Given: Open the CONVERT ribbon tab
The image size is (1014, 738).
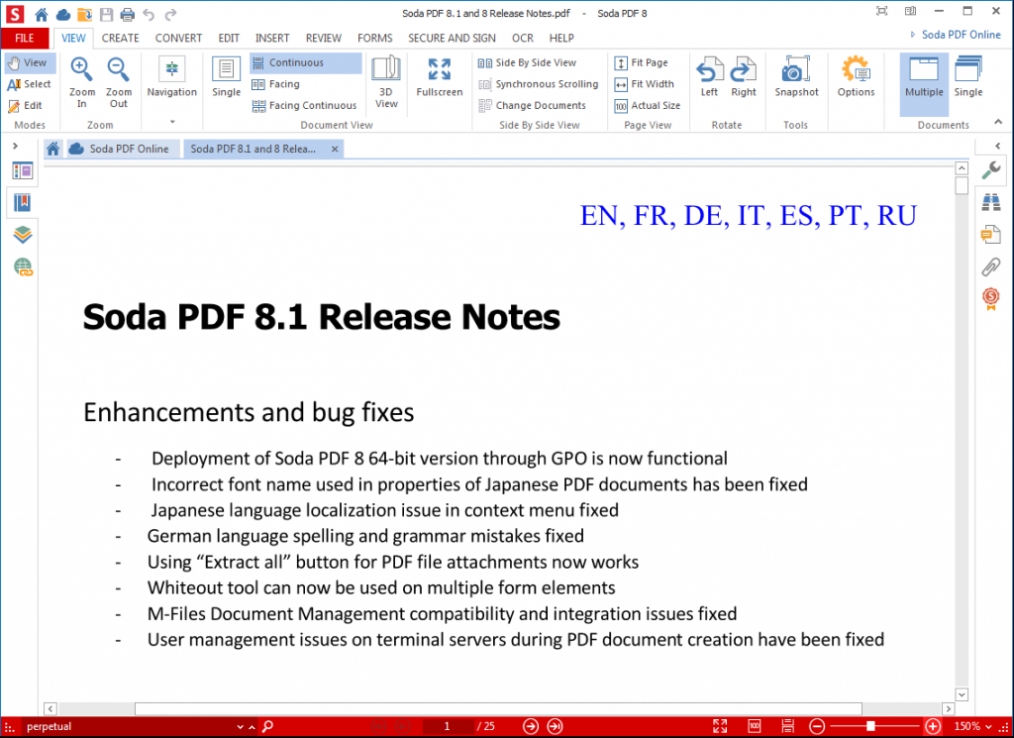Looking at the screenshot, I should coord(178,38).
